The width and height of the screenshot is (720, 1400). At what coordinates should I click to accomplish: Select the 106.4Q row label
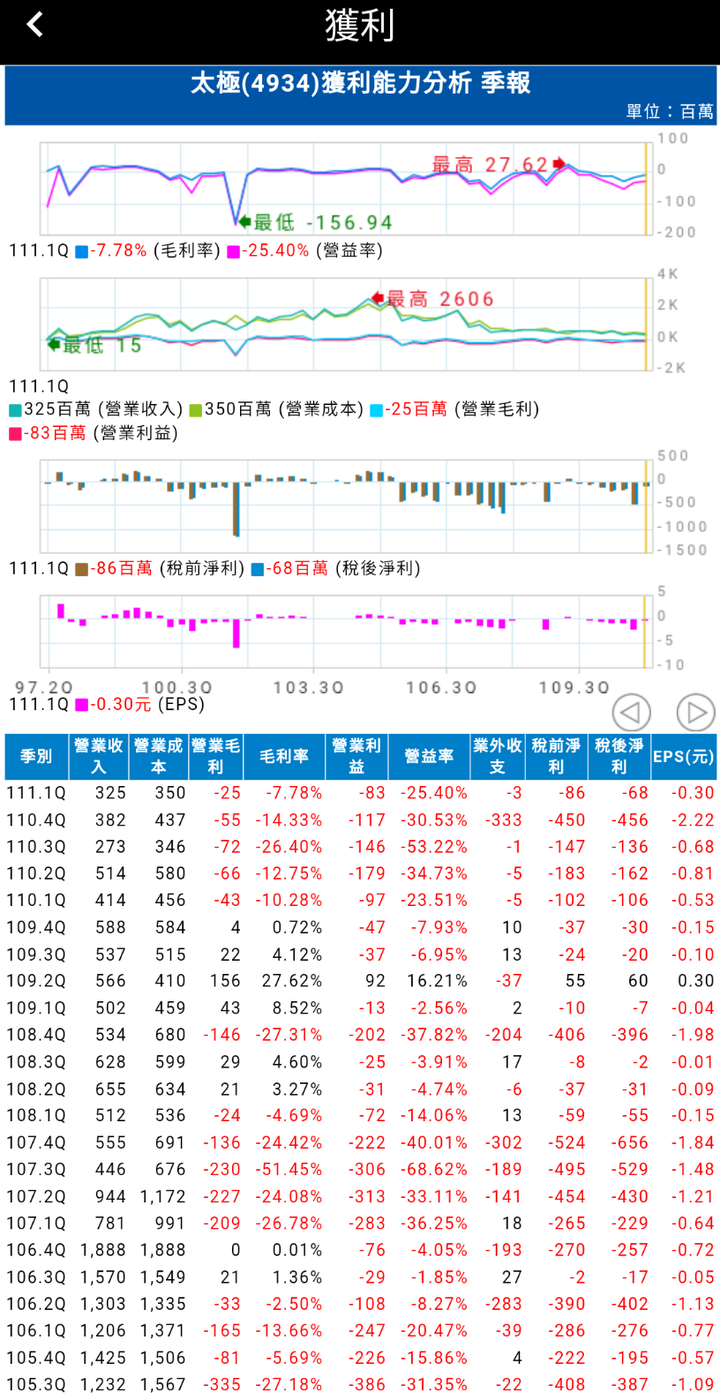36,1251
